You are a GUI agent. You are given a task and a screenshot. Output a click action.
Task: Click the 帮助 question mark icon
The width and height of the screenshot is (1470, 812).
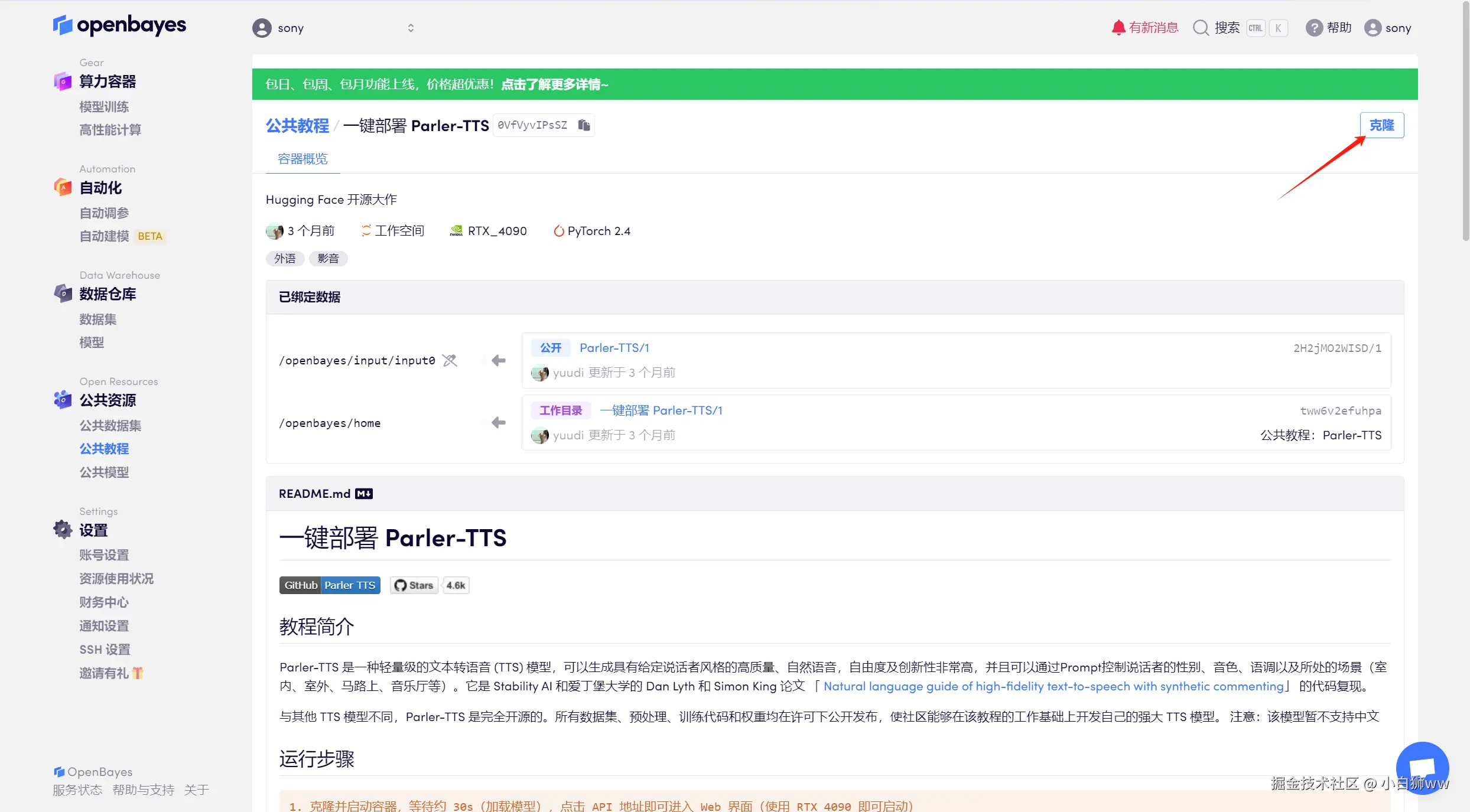[x=1313, y=28]
